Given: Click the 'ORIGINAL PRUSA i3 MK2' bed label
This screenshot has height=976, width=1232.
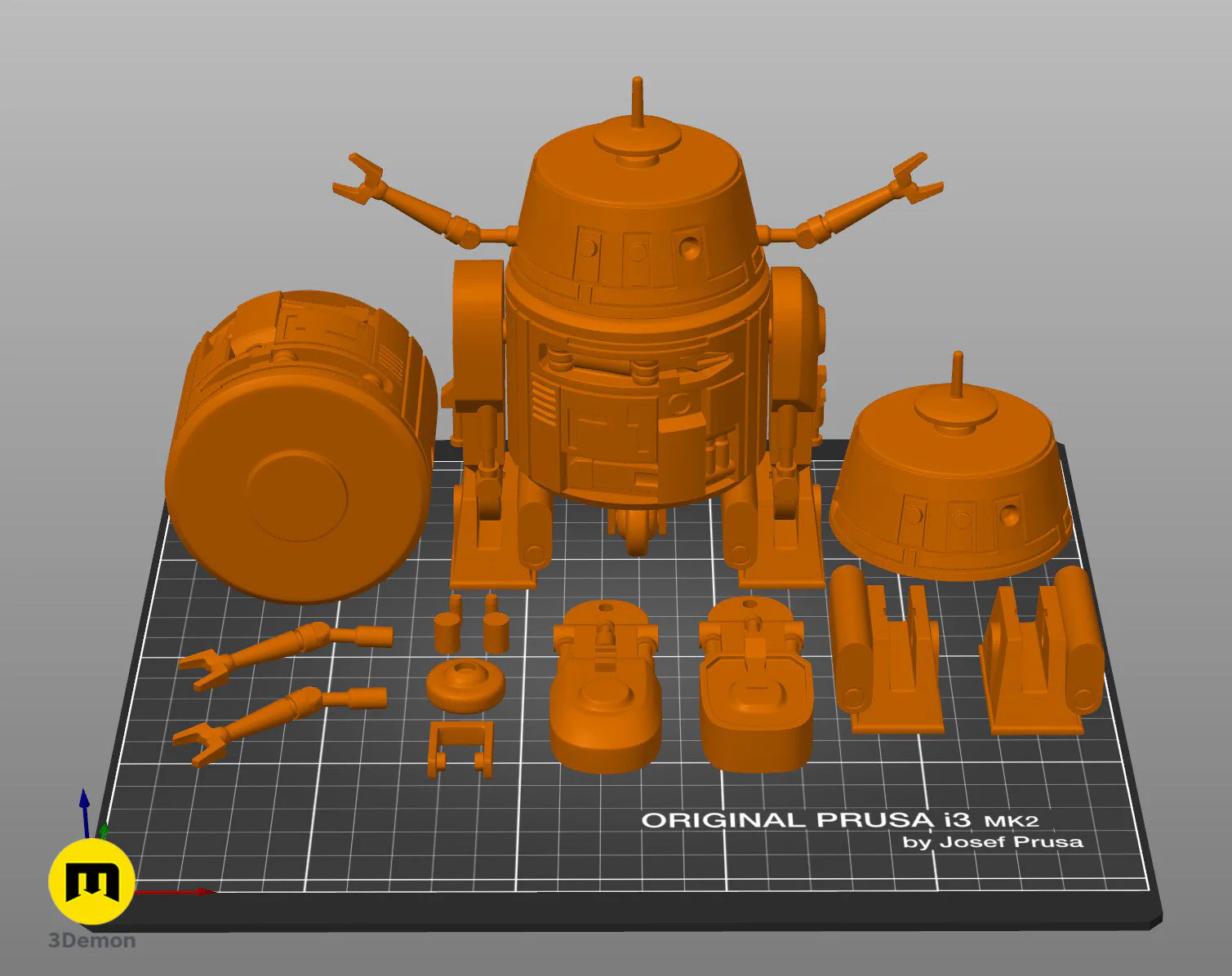Looking at the screenshot, I should coord(840,820).
